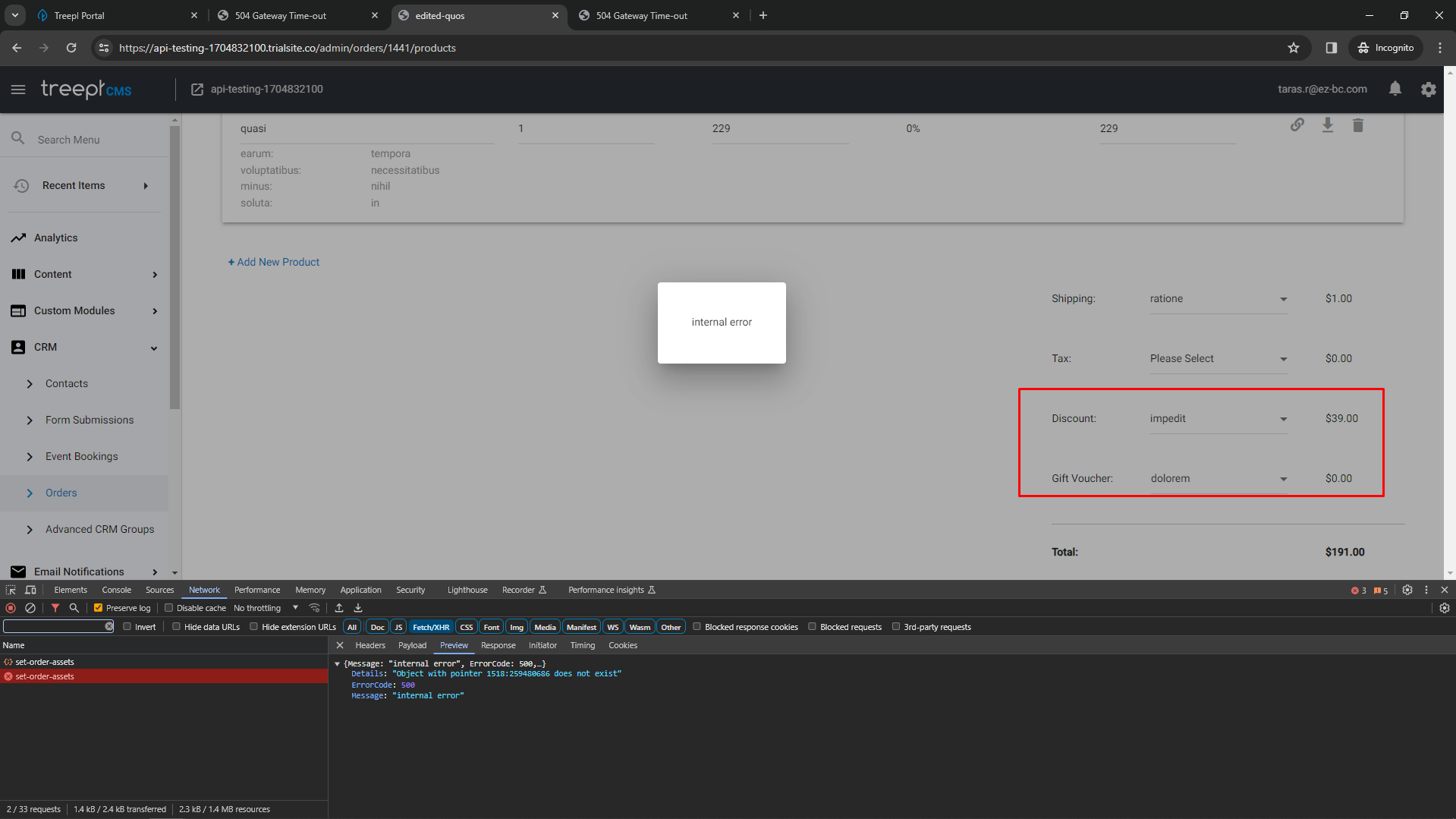This screenshot has height=819, width=1456.
Task: Open DevTools settings gear
Action: pos(1407,590)
